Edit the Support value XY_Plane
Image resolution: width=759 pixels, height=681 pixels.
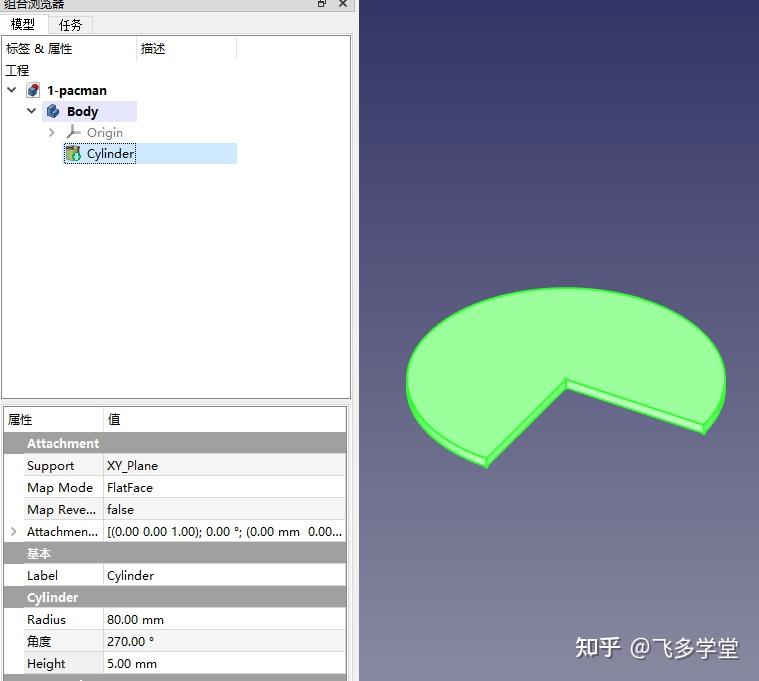(225, 465)
